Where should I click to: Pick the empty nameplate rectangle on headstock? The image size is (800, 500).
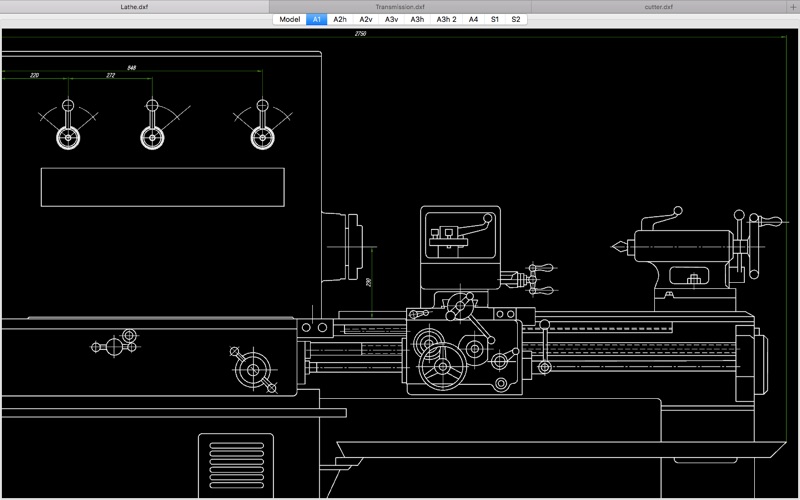163,187
